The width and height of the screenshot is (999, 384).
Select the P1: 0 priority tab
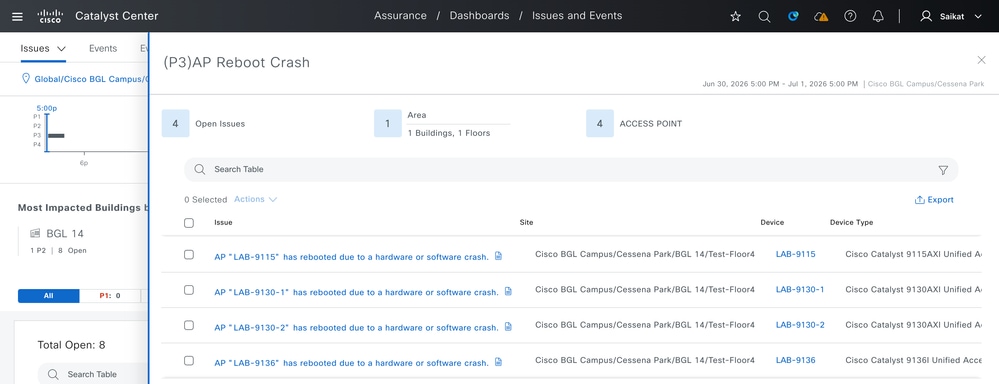pyautogui.click(x=110, y=295)
